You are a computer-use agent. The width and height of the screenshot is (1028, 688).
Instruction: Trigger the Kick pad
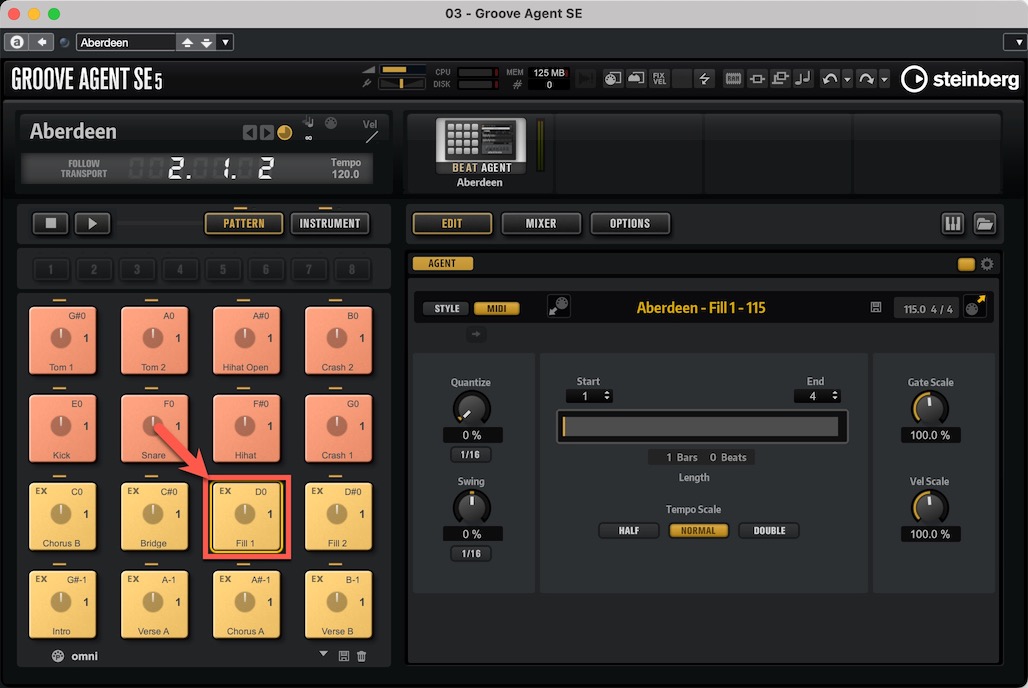point(62,428)
